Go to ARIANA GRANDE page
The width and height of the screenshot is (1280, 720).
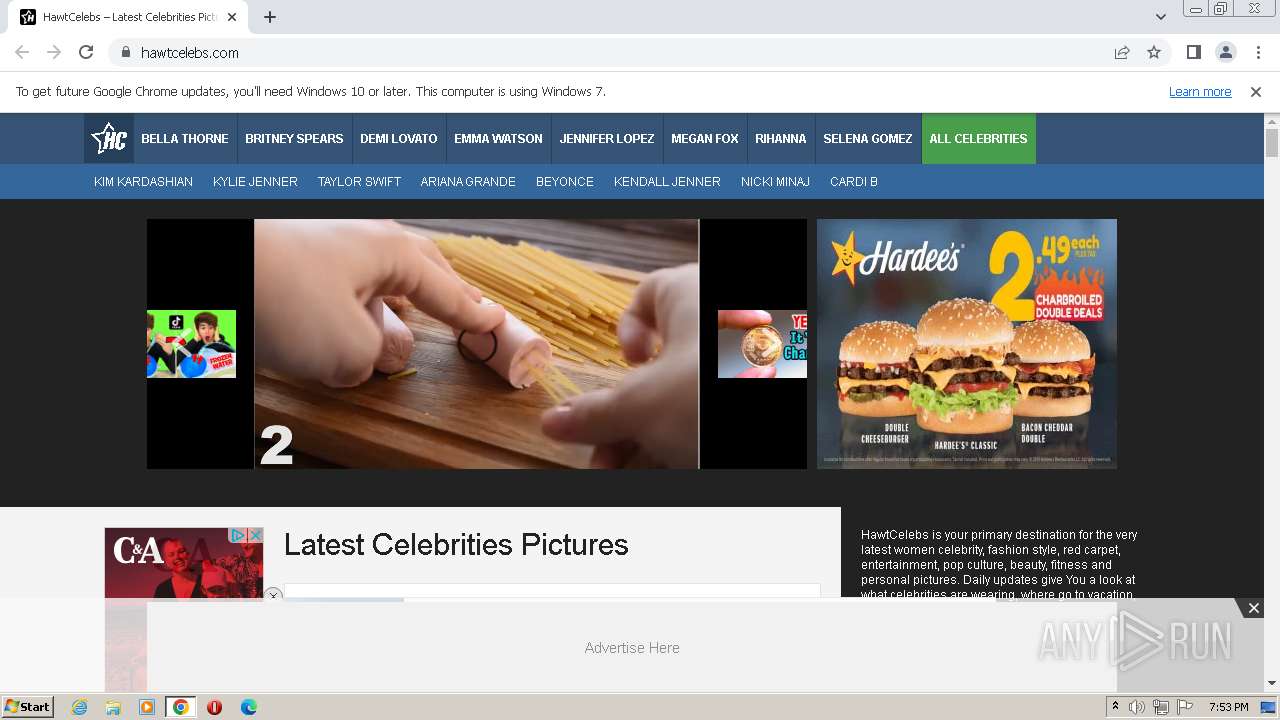tap(468, 182)
